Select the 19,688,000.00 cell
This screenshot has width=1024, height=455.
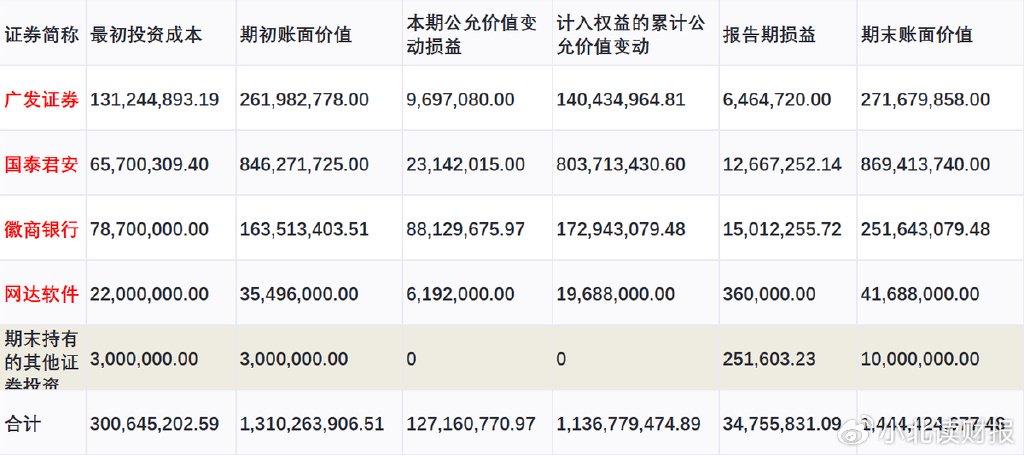615,294
